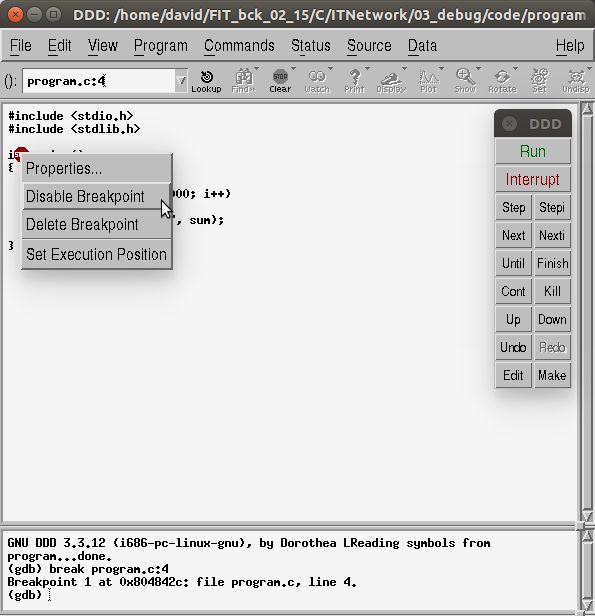This screenshot has height=616, width=595.
Task: Select Disable Breakpoint in context menu
Action: pyautogui.click(x=97, y=196)
